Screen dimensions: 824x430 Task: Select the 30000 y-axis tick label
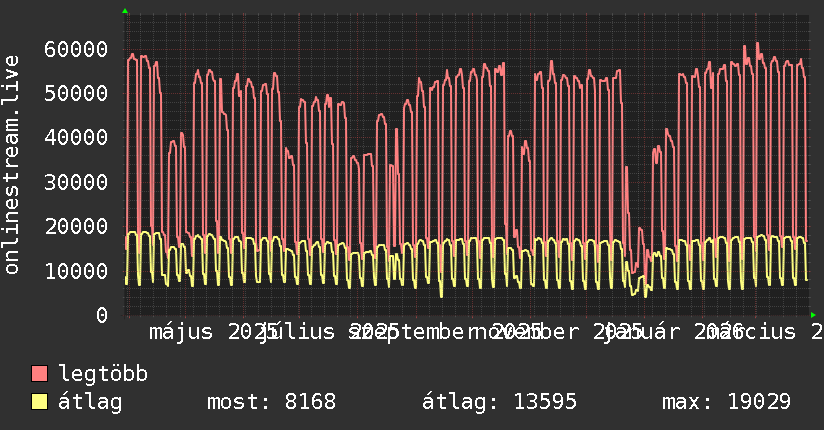tap(77, 182)
